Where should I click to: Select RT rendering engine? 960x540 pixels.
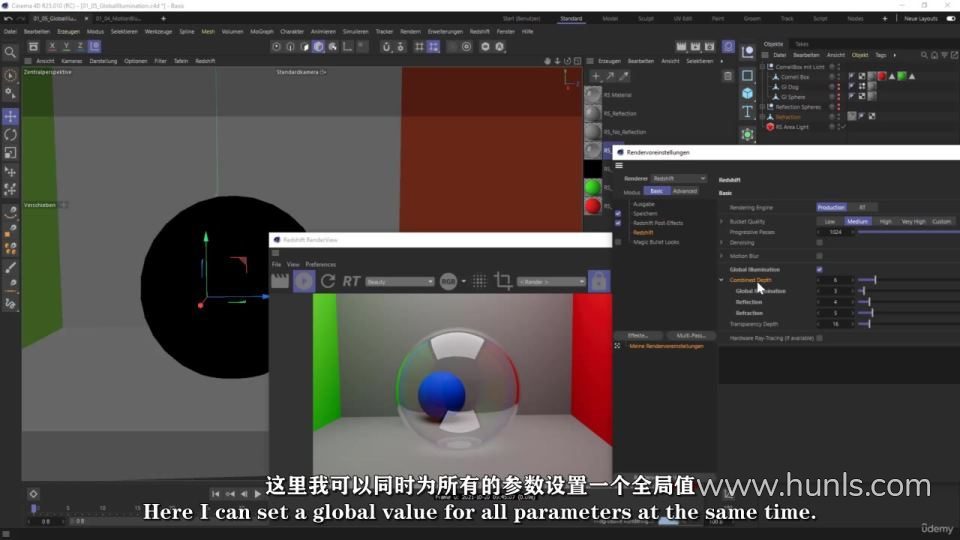click(862, 208)
